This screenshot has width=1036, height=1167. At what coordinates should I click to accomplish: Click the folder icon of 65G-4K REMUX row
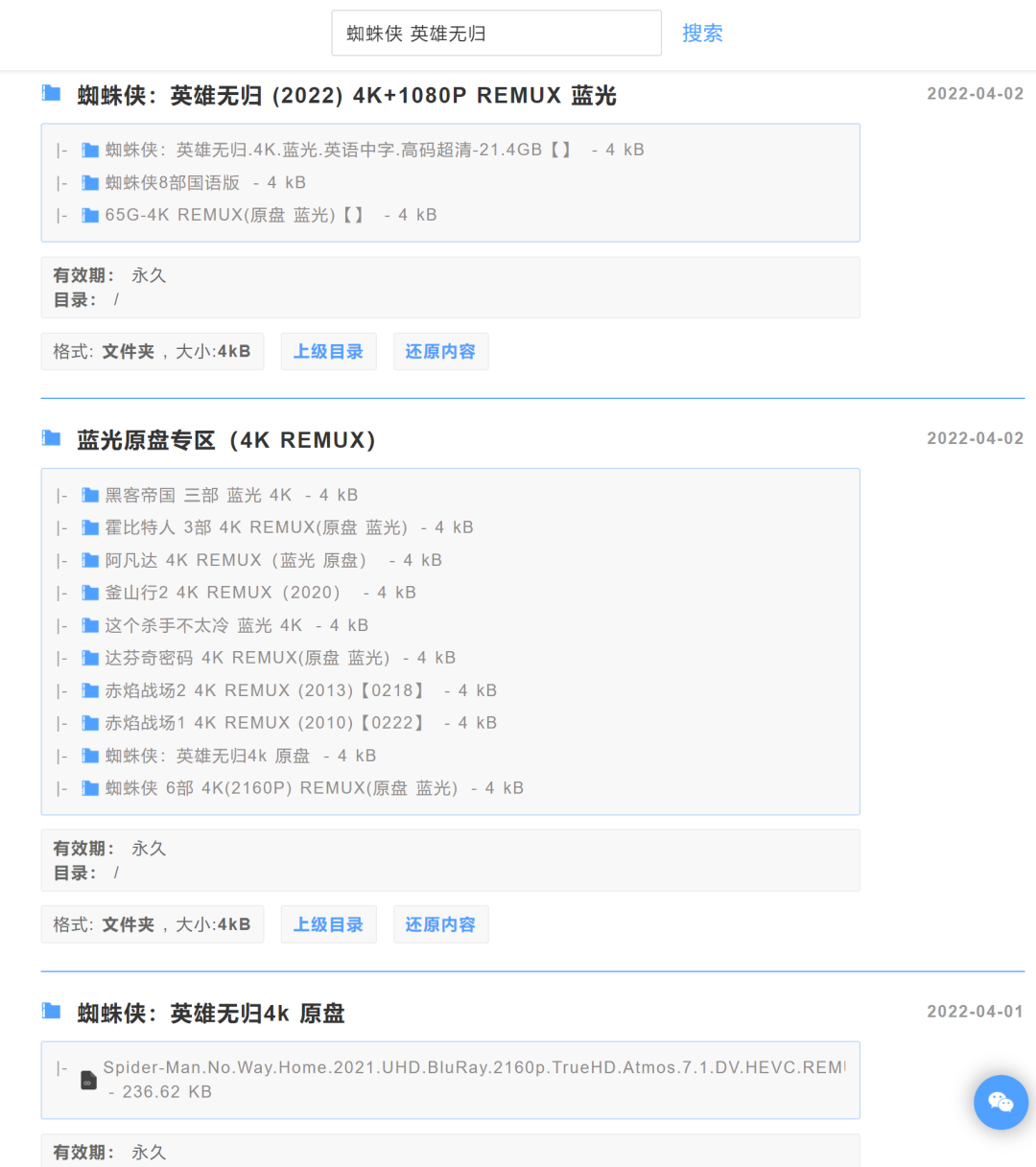tap(90, 215)
